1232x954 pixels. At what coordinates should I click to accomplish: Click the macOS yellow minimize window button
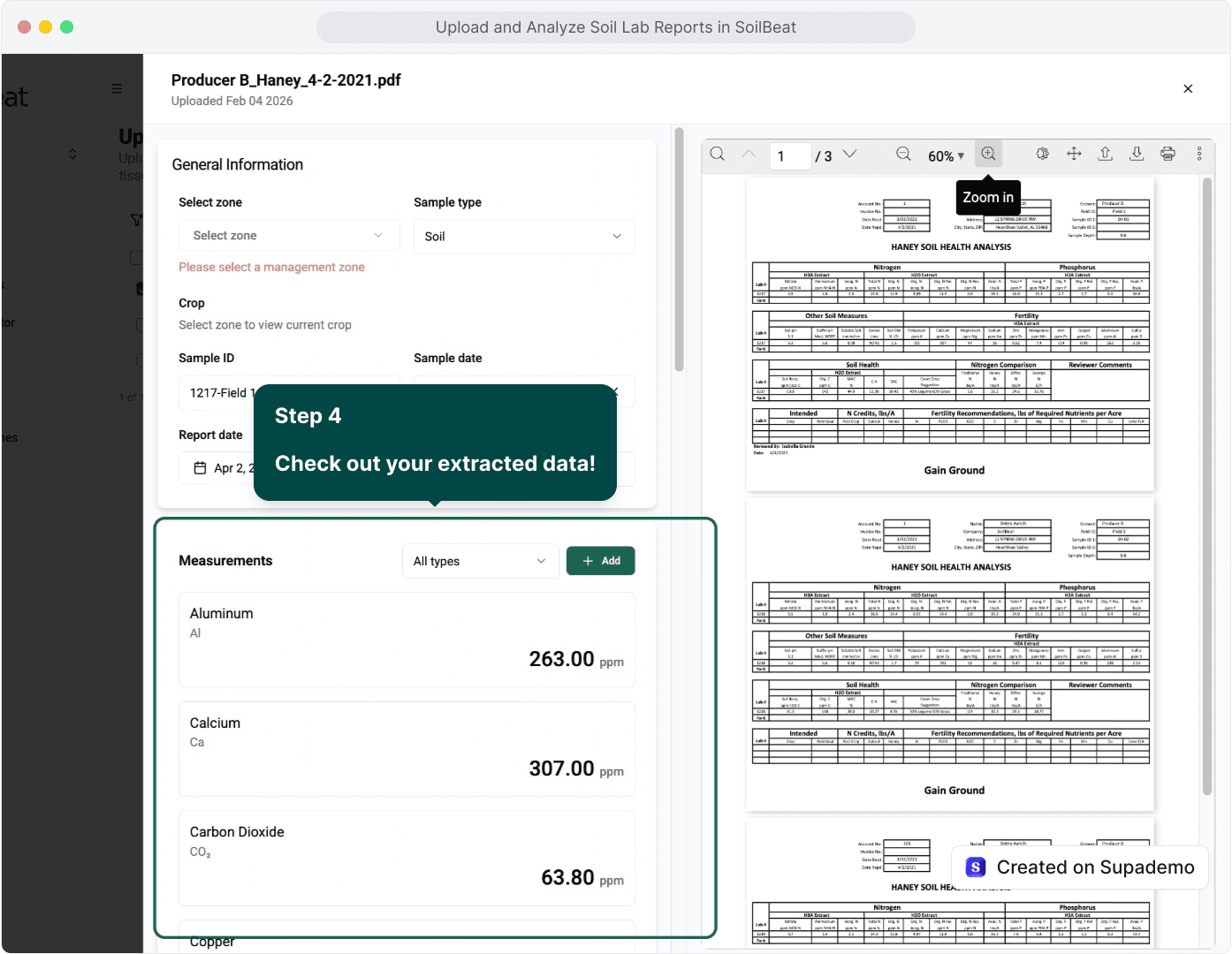(x=45, y=26)
